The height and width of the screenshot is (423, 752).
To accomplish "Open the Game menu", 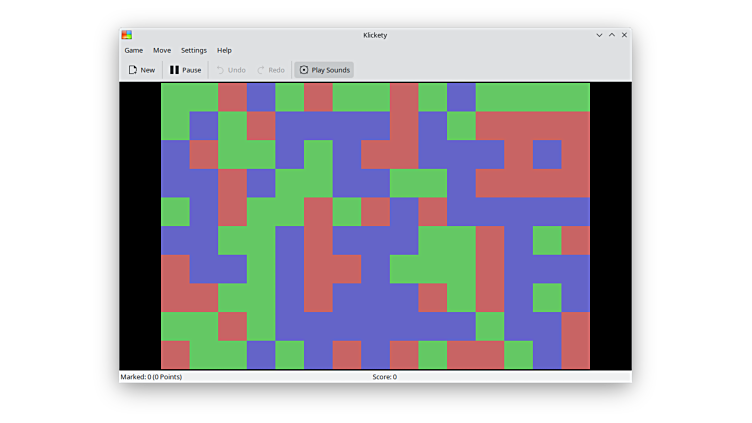I will click(x=133, y=50).
